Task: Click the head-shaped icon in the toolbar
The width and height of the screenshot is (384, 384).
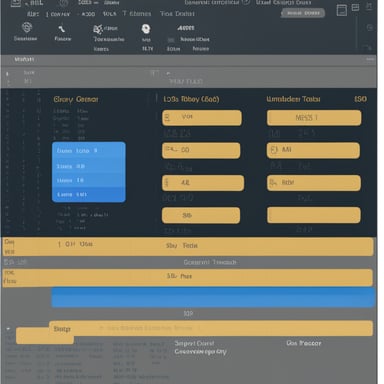Action: [x=146, y=29]
